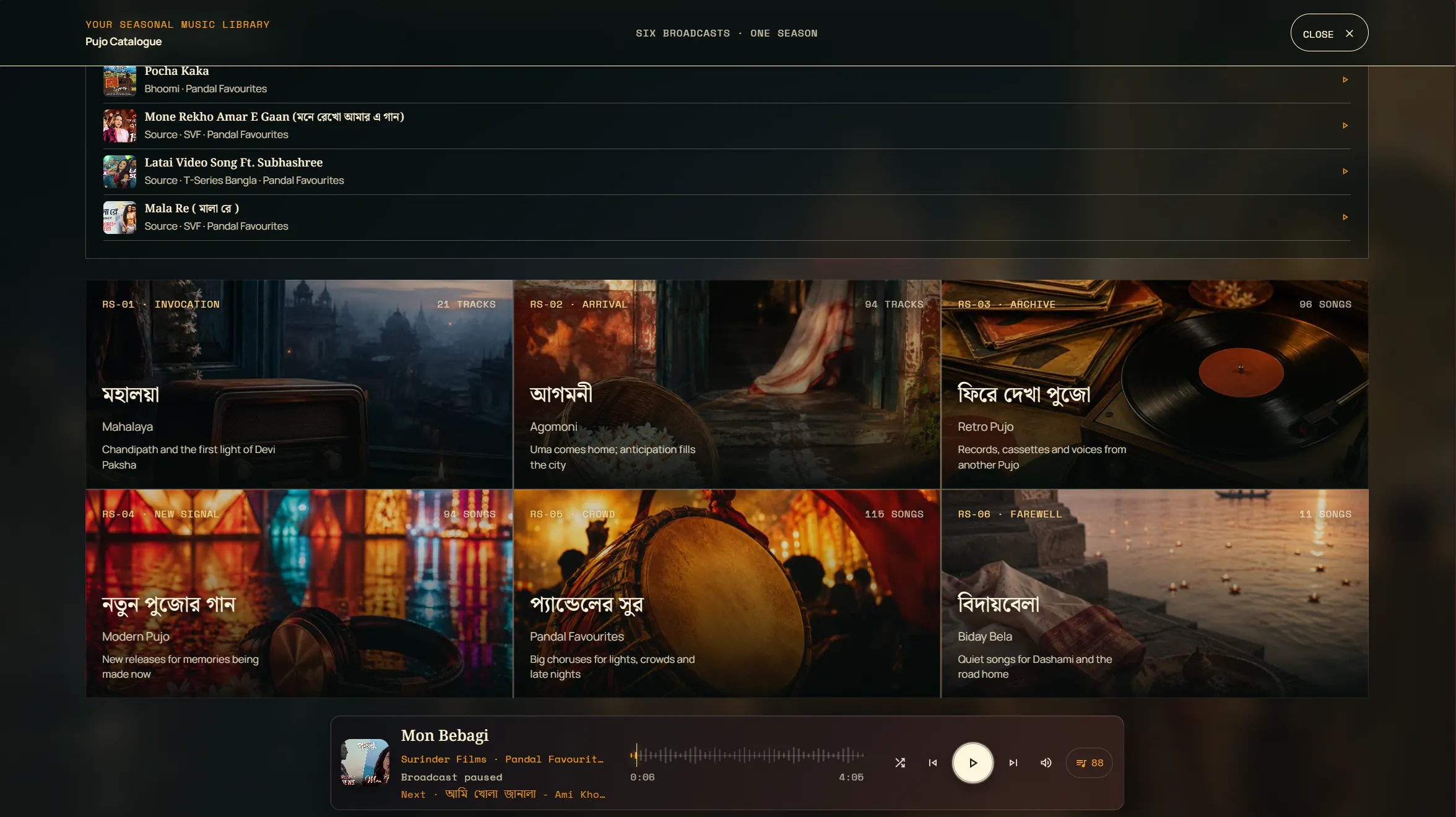Click 'Chandipath and the first light' description
Image resolution: width=1456 pixels, height=817 pixels.
[189, 457]
